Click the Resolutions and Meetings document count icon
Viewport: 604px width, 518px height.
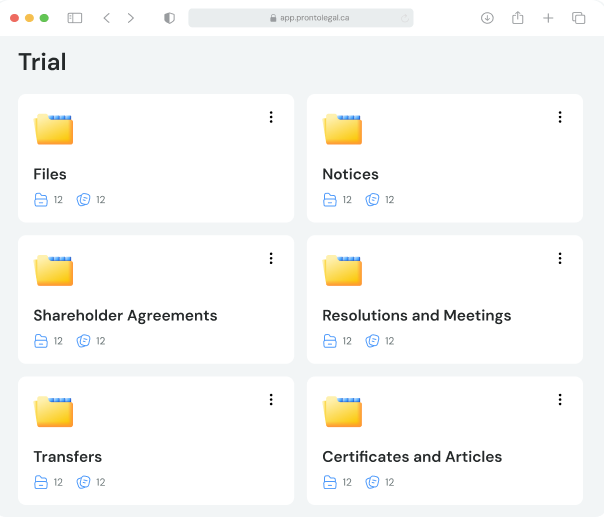[x=372, y=341]
